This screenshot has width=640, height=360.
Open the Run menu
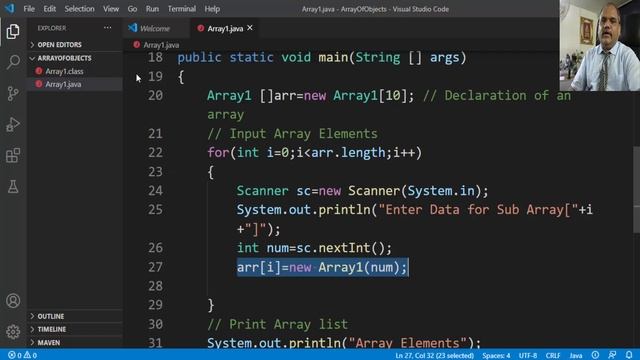[x=152, y=9]
